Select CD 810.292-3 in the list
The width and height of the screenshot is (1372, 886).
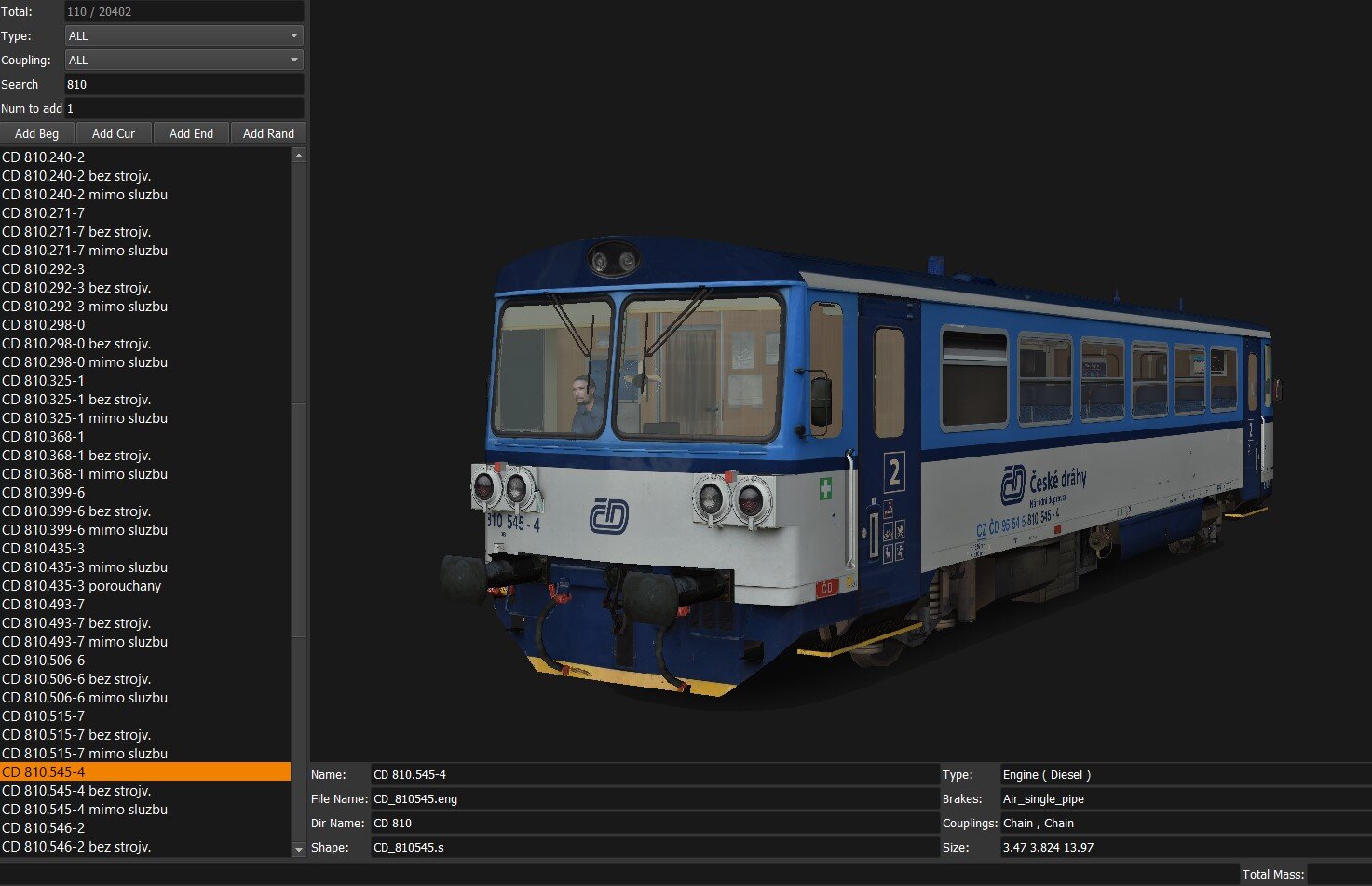tap(145, 268)
